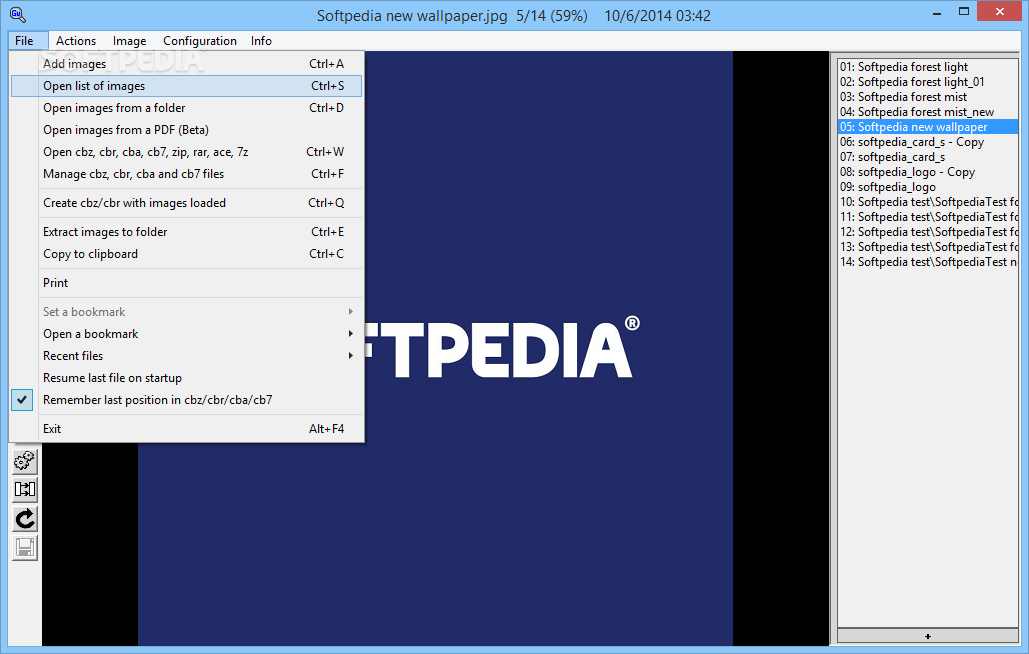The width and height of the screenshot is (1029, 654).
Task: Click the rotate clockwise arrow icon
Action: [25, 519]
